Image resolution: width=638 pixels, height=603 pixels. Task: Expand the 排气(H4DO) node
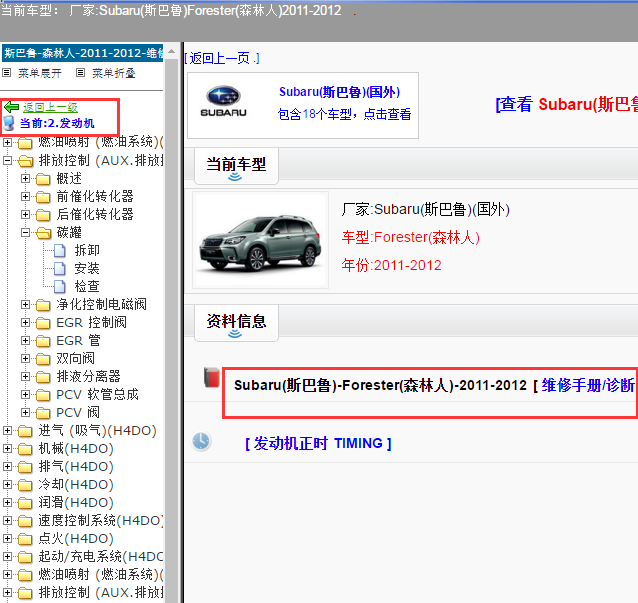click(7, 466)
